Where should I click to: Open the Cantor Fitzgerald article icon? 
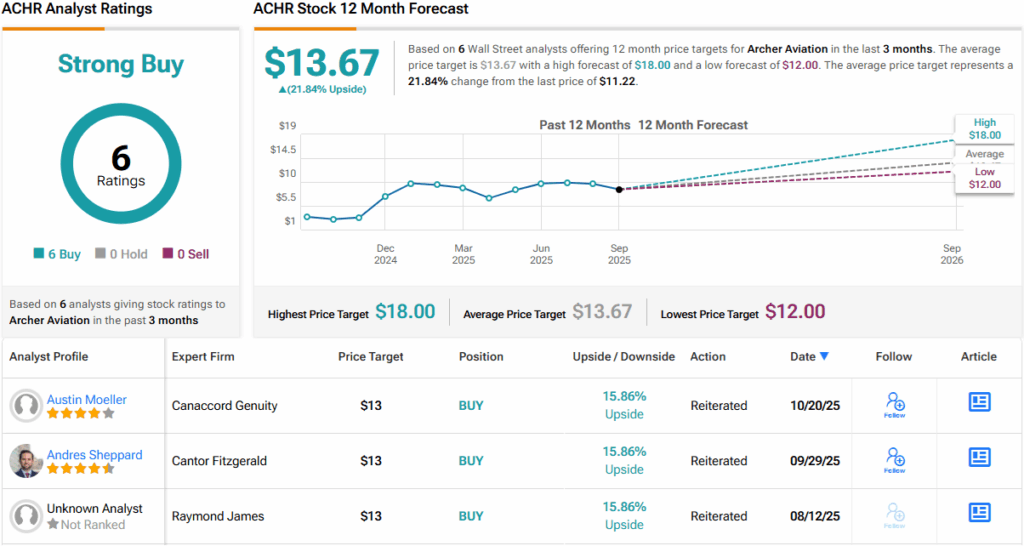click(x=979, y=457)
